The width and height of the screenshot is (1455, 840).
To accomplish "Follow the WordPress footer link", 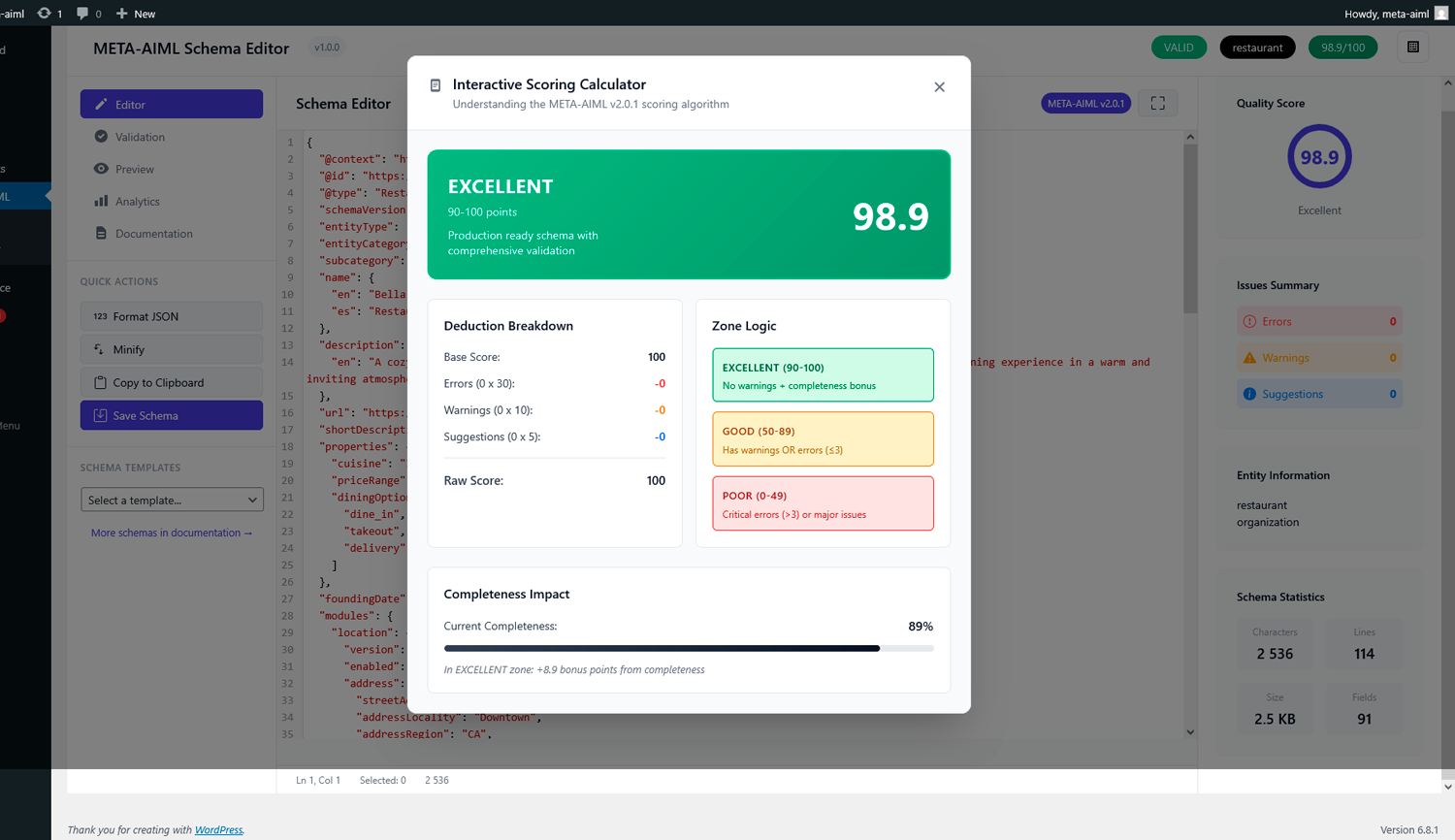I will coord(218,830).
